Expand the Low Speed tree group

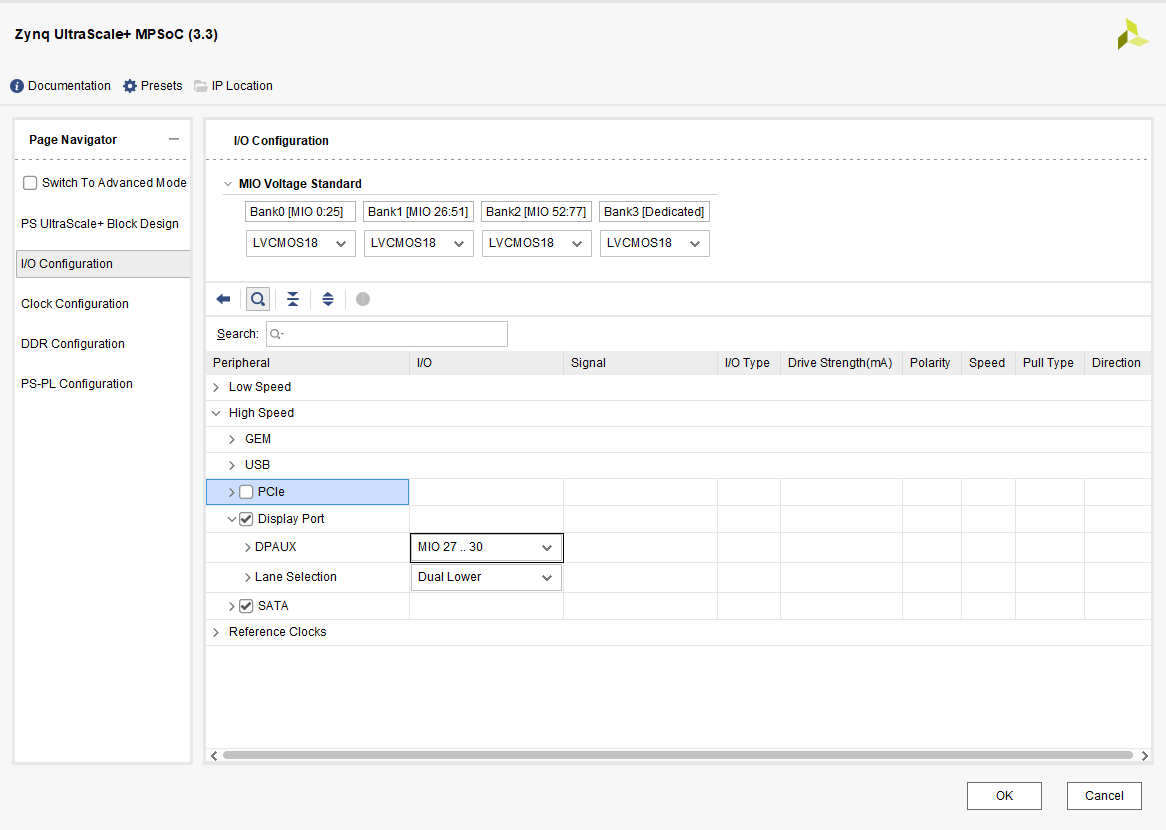pyautogui.click(x=216, y=387)
